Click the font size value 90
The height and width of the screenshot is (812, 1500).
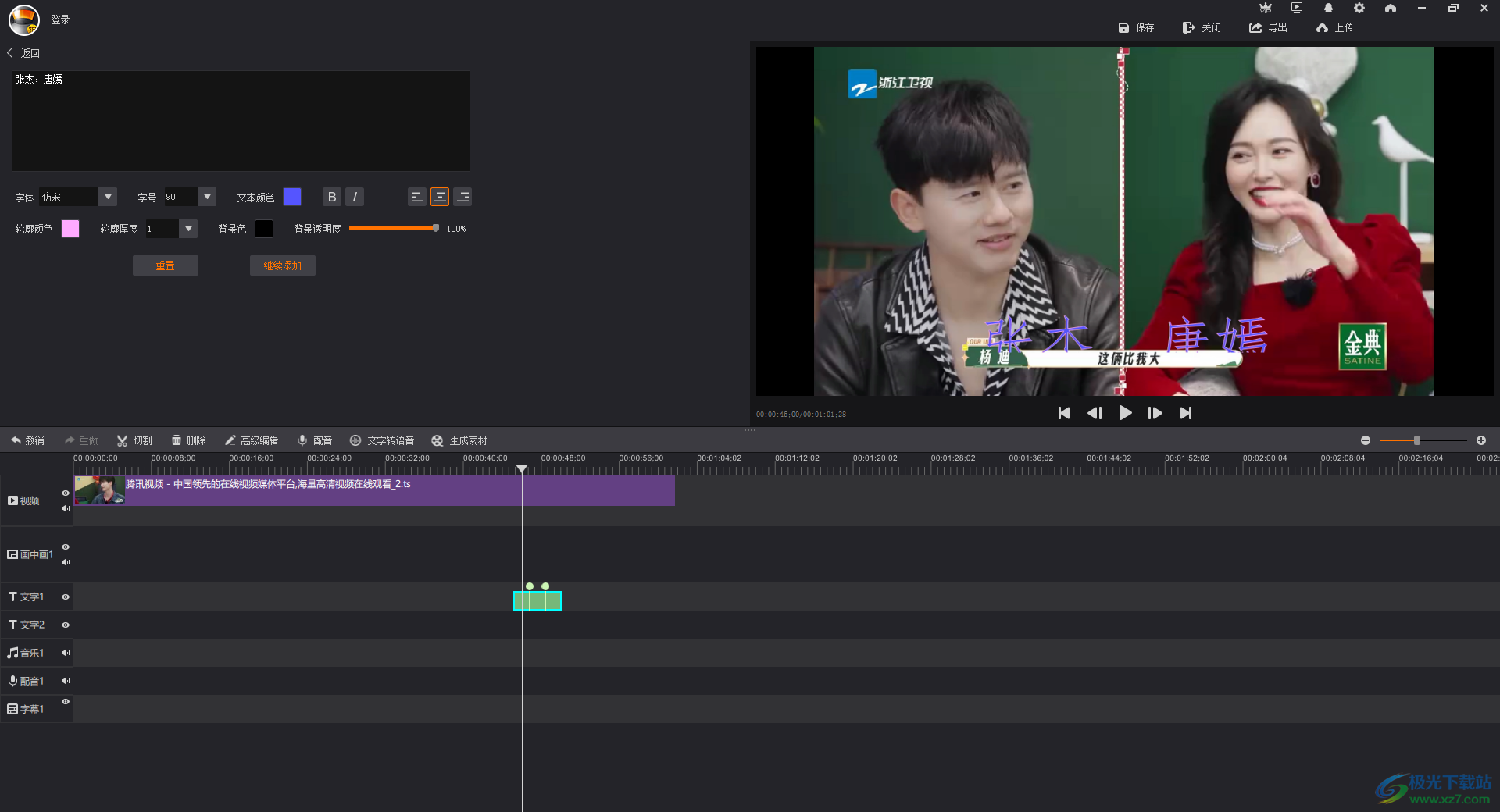tap(180, 197)
